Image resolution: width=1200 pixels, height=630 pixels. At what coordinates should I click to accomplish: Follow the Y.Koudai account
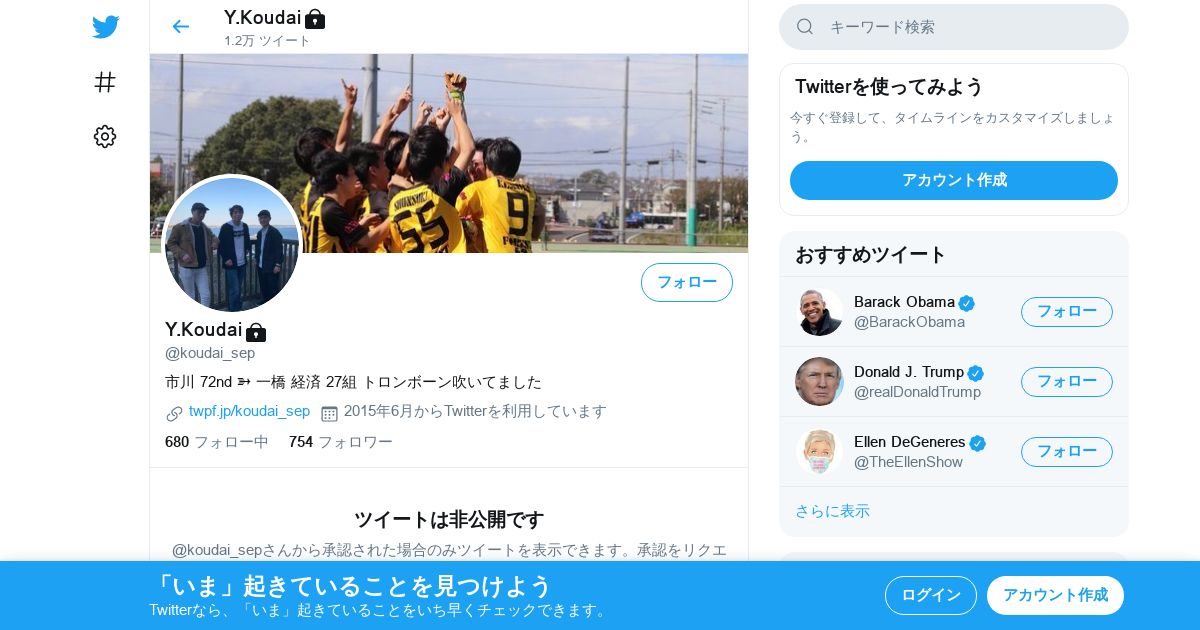[x=687, y=282]
